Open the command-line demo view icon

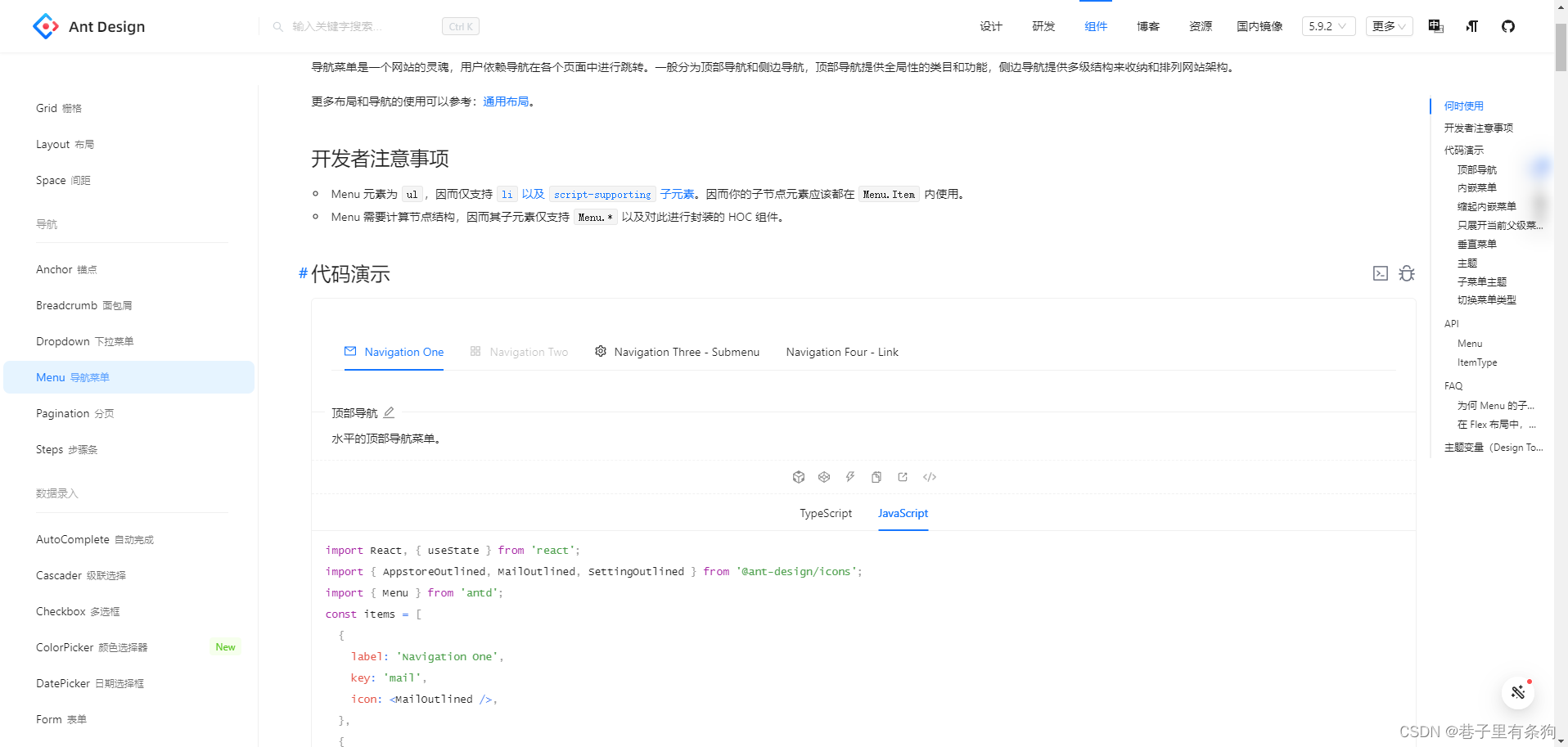tap(1381, 273)
